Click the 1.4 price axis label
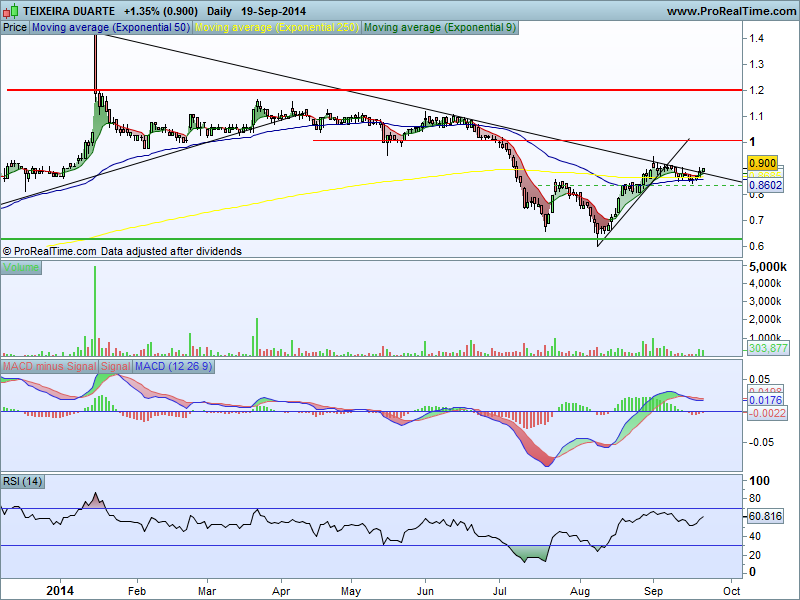800x600 pixels. click(756, 38)
